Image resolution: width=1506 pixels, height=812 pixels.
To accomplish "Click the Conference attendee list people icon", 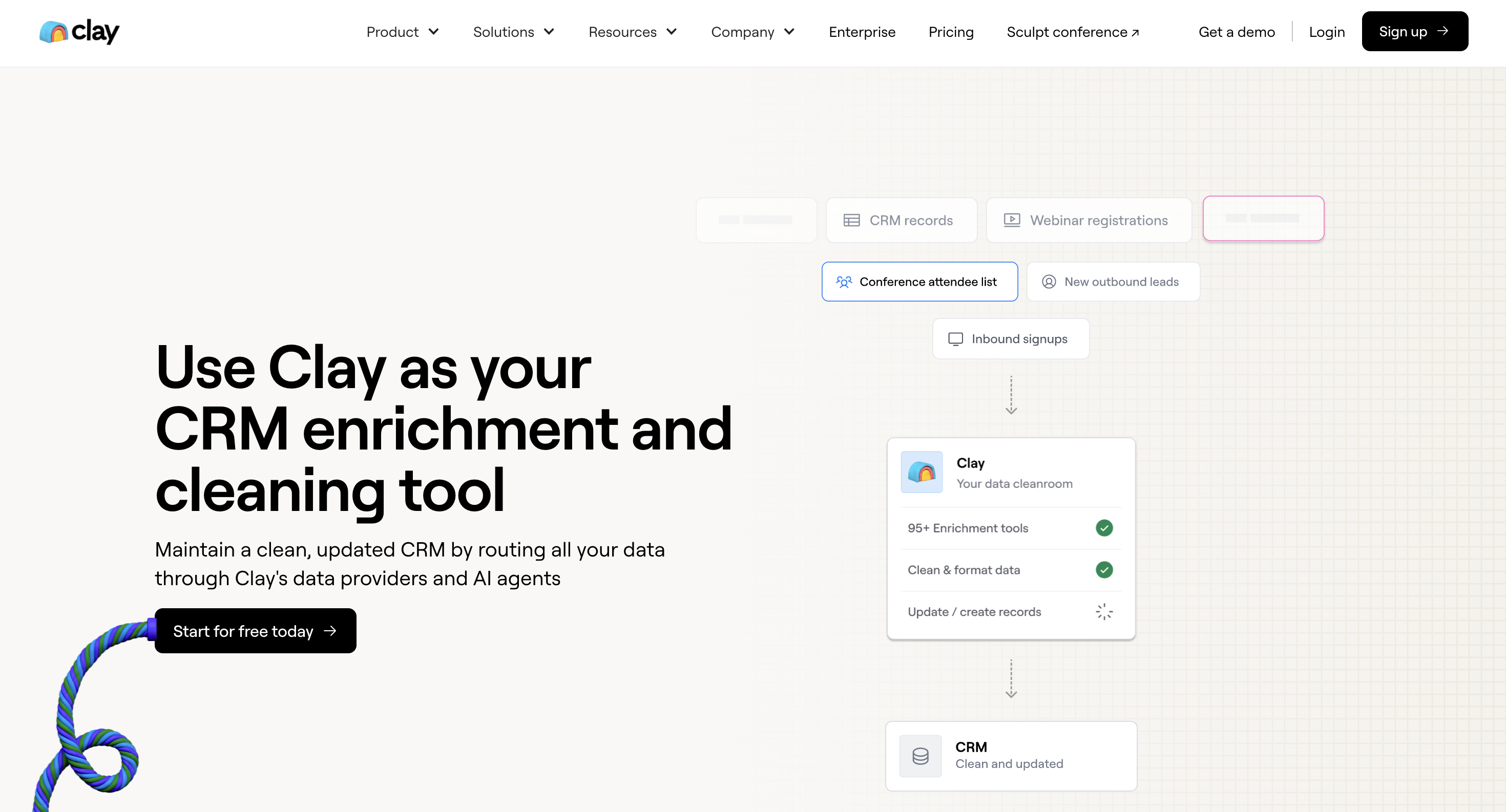I will [844, 282].
